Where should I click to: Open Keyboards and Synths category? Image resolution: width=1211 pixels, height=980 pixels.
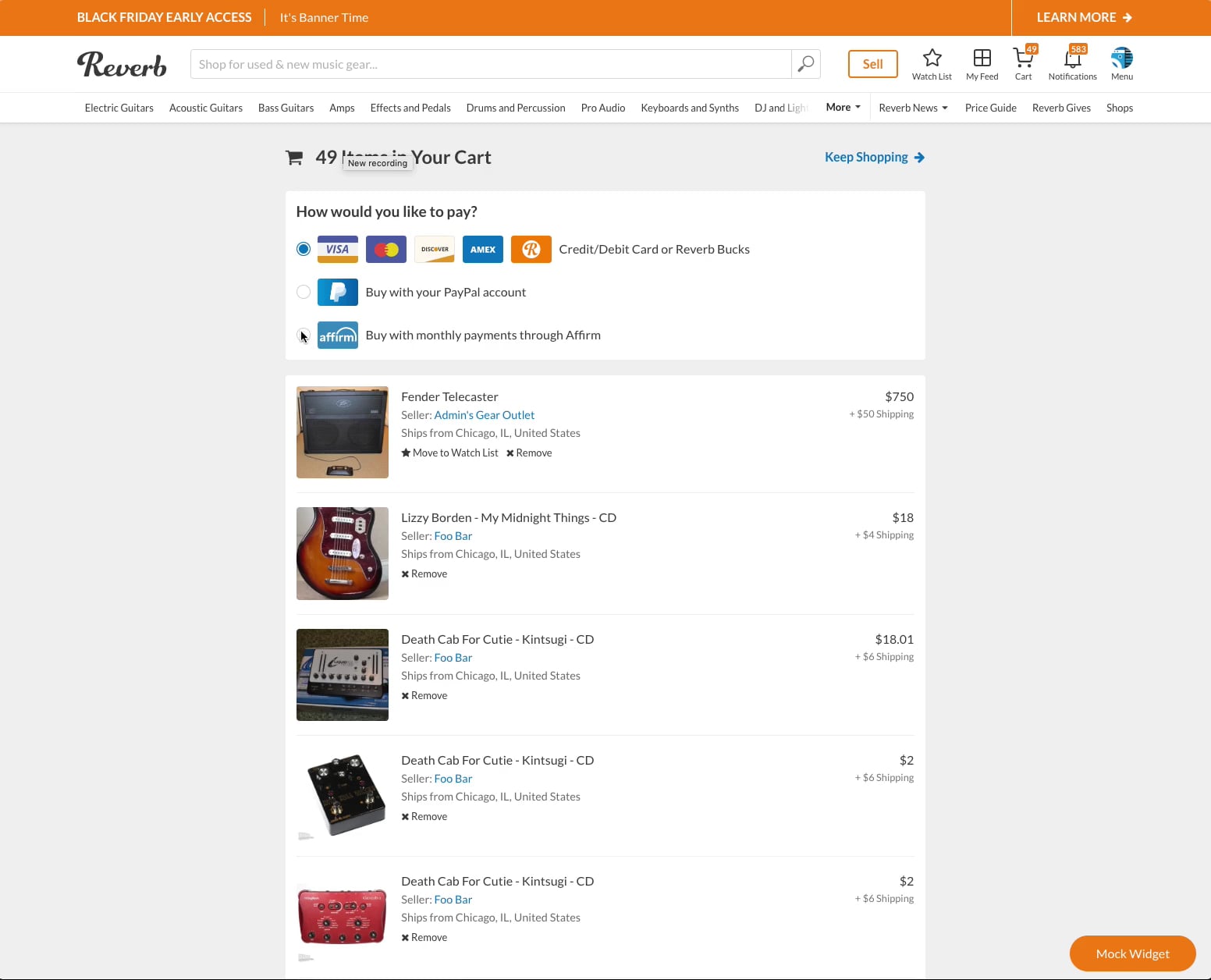tap(690, 108)
